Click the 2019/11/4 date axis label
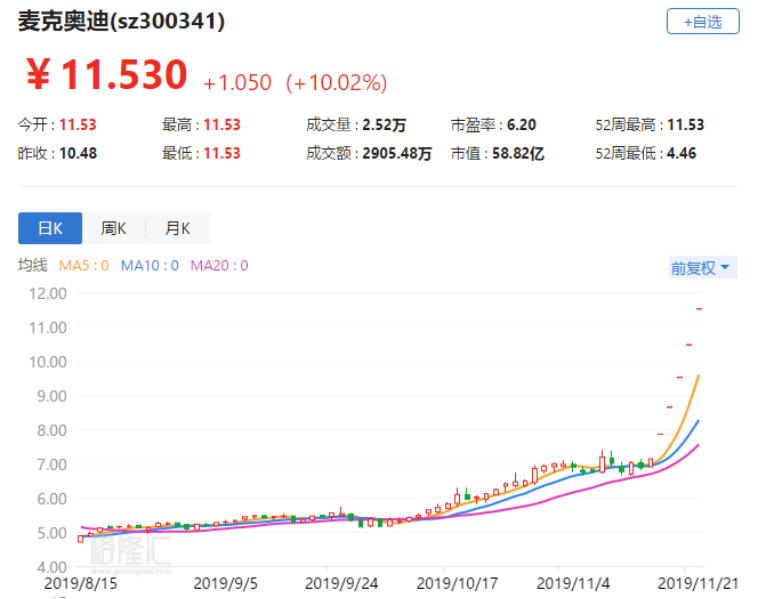Screen dimensions: 775x599 tap(573, 584)
